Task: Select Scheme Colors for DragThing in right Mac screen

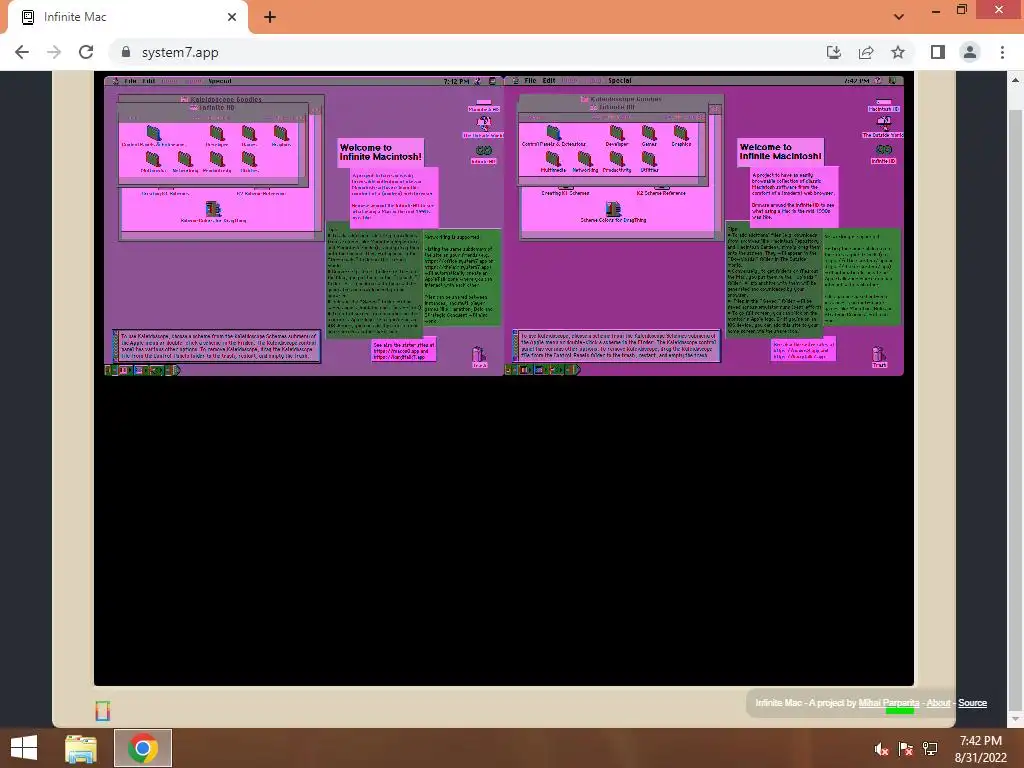Action: click(613, 212)
